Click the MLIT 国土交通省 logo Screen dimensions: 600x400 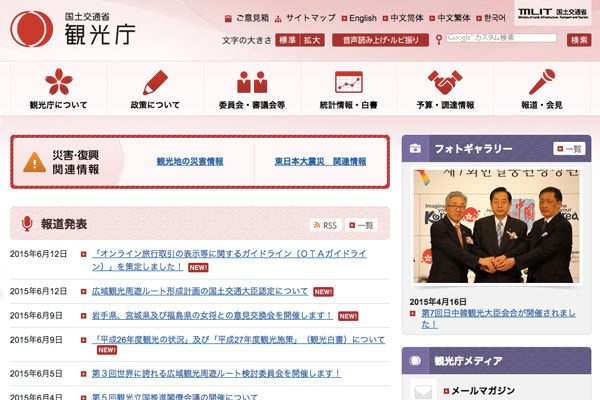point(553,13)
